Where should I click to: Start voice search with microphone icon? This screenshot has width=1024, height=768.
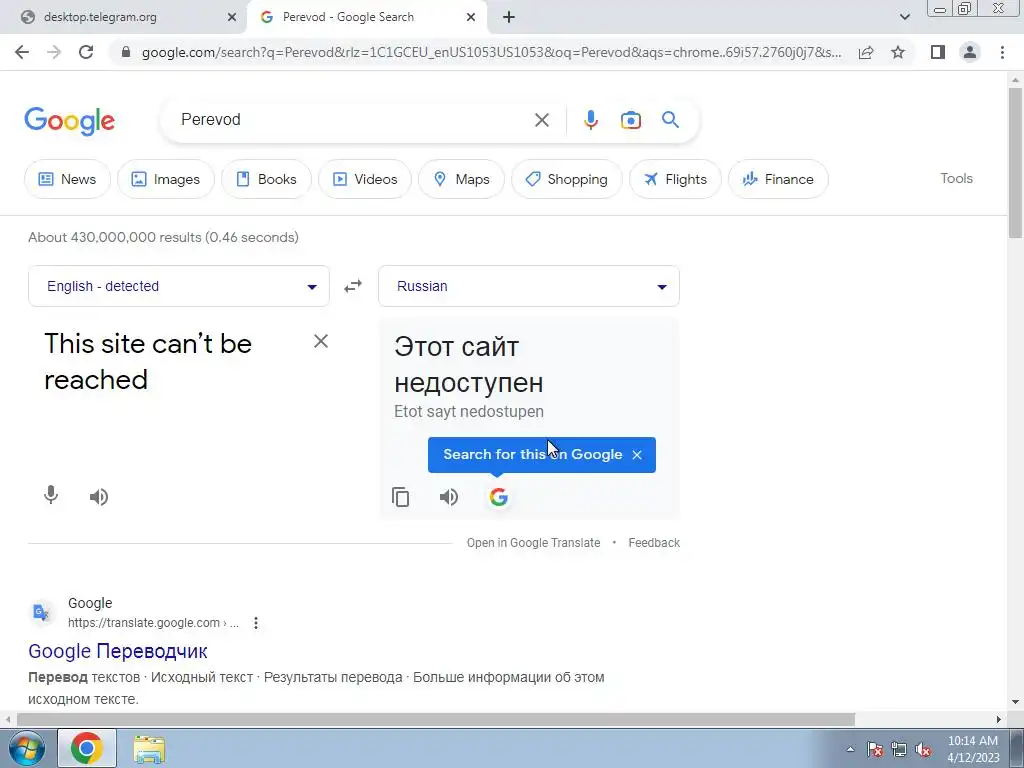pos(590,120)
